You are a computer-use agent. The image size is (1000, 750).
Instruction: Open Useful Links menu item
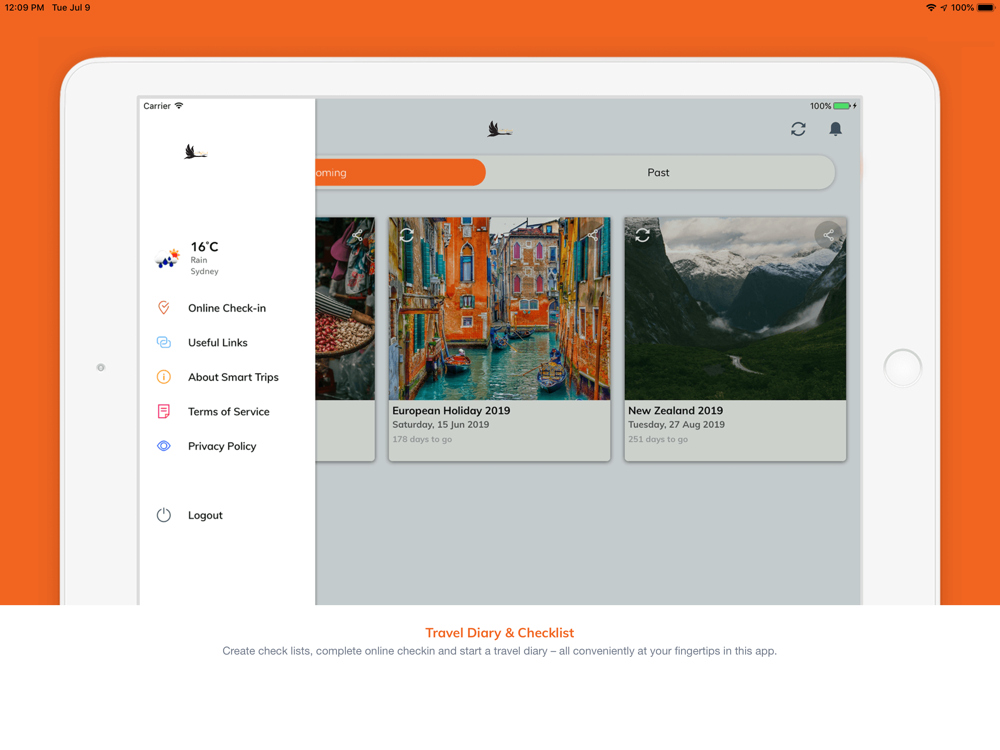(217, 342)
